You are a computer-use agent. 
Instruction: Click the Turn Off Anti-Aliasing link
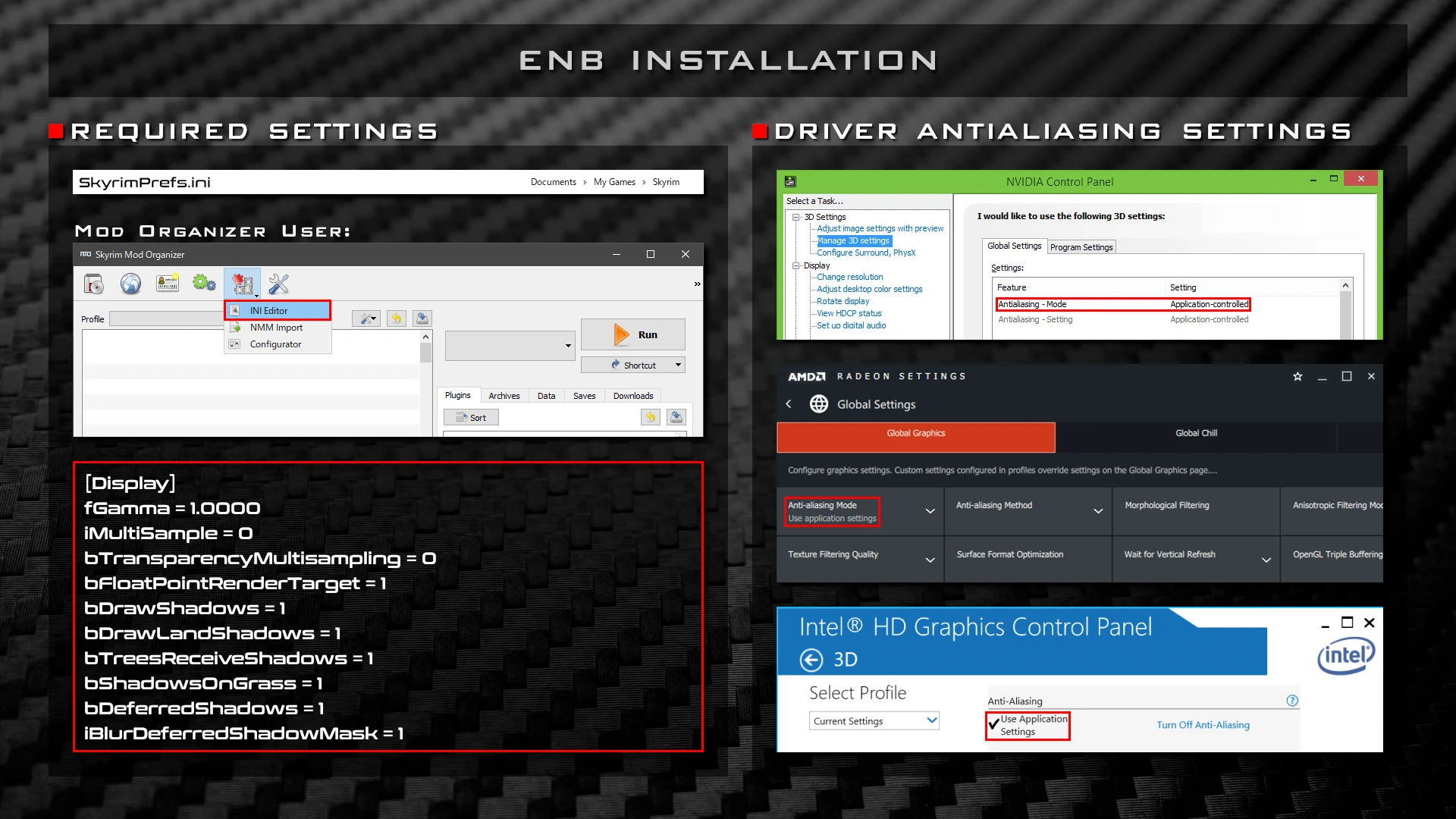pos(1203,725)
